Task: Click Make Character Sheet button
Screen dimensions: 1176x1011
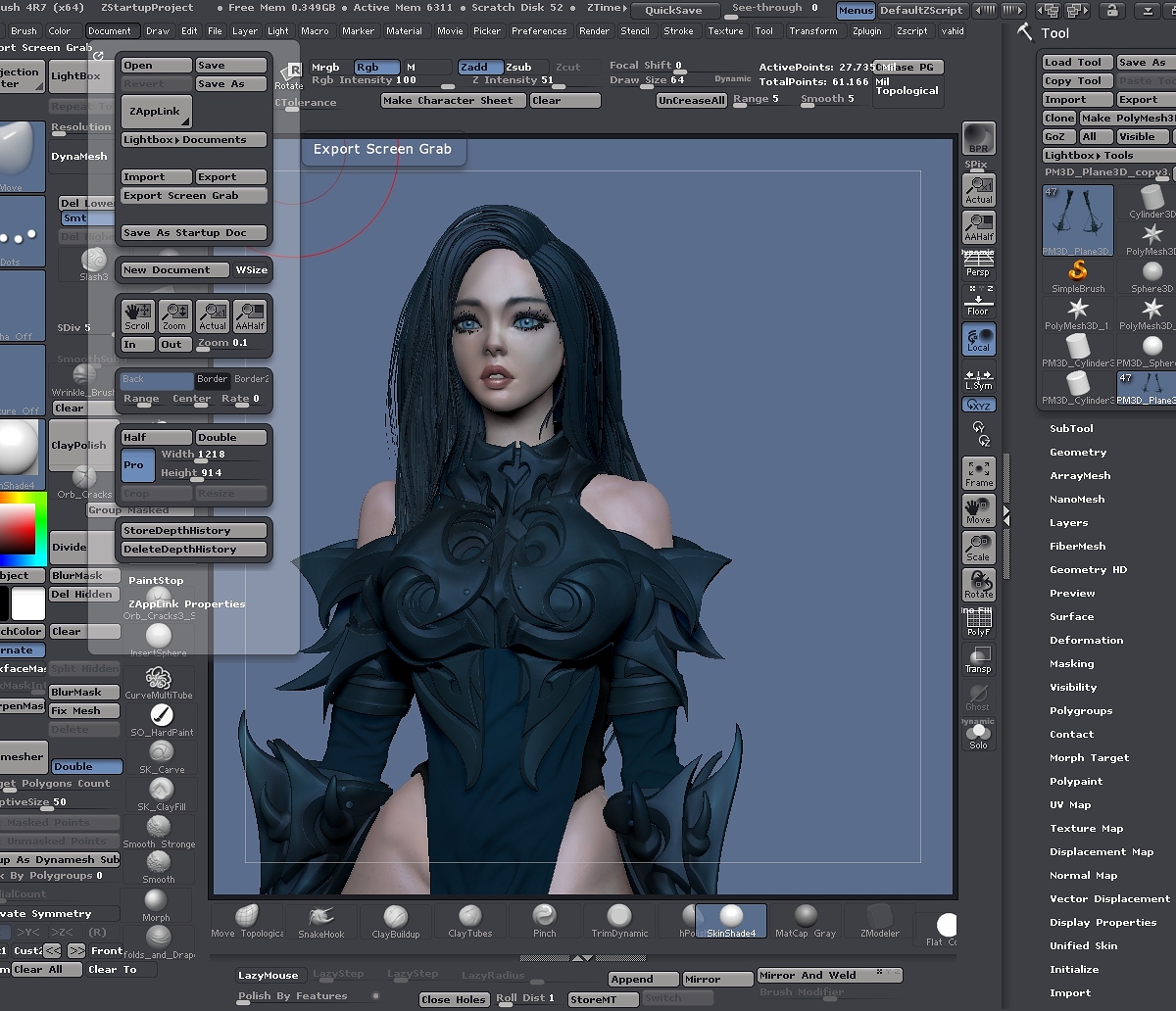Action: click(453, 101)
